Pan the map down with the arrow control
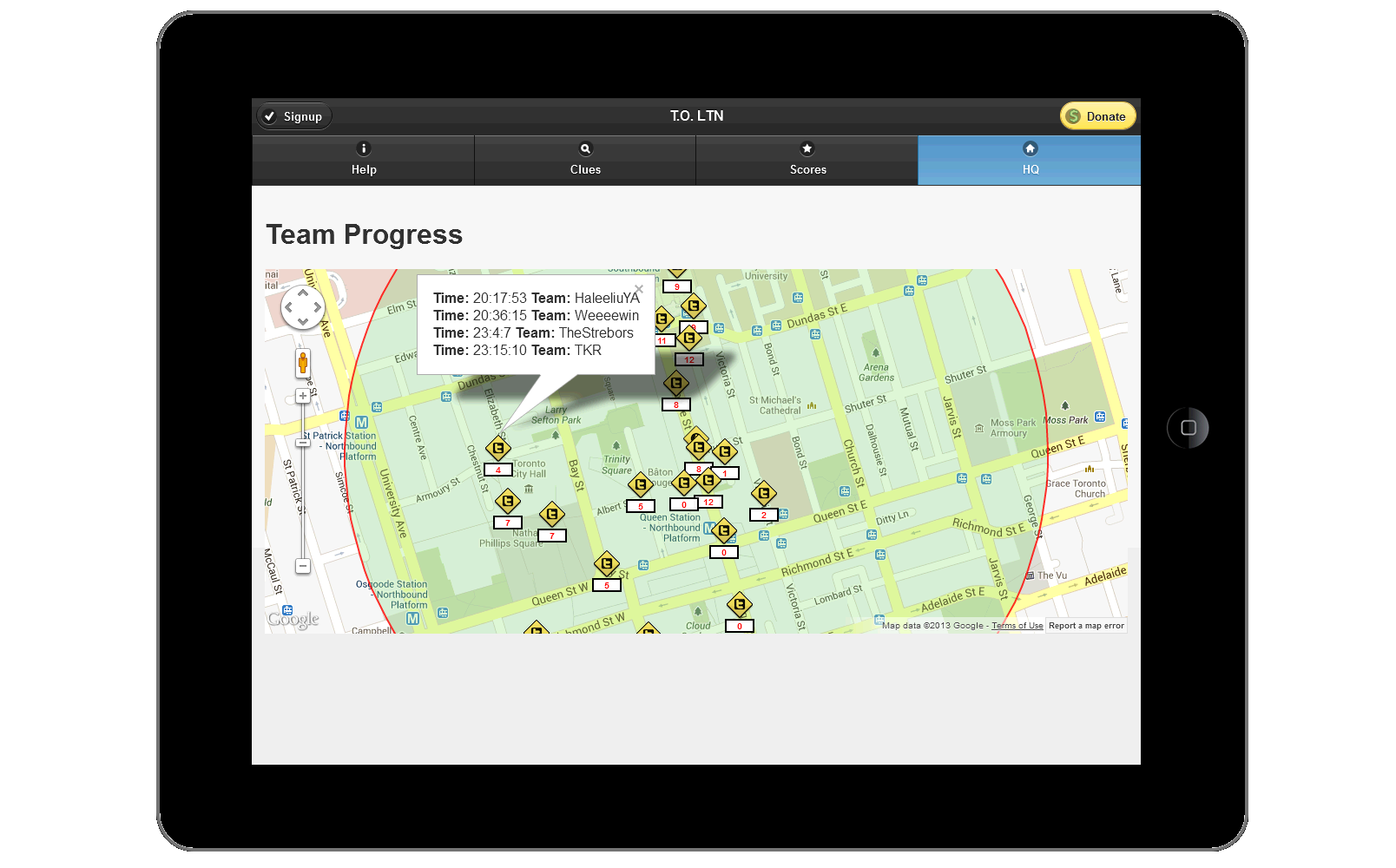The height and width of the screenshot is (868, 1396). pyautogui.click(x=303, y=321)
